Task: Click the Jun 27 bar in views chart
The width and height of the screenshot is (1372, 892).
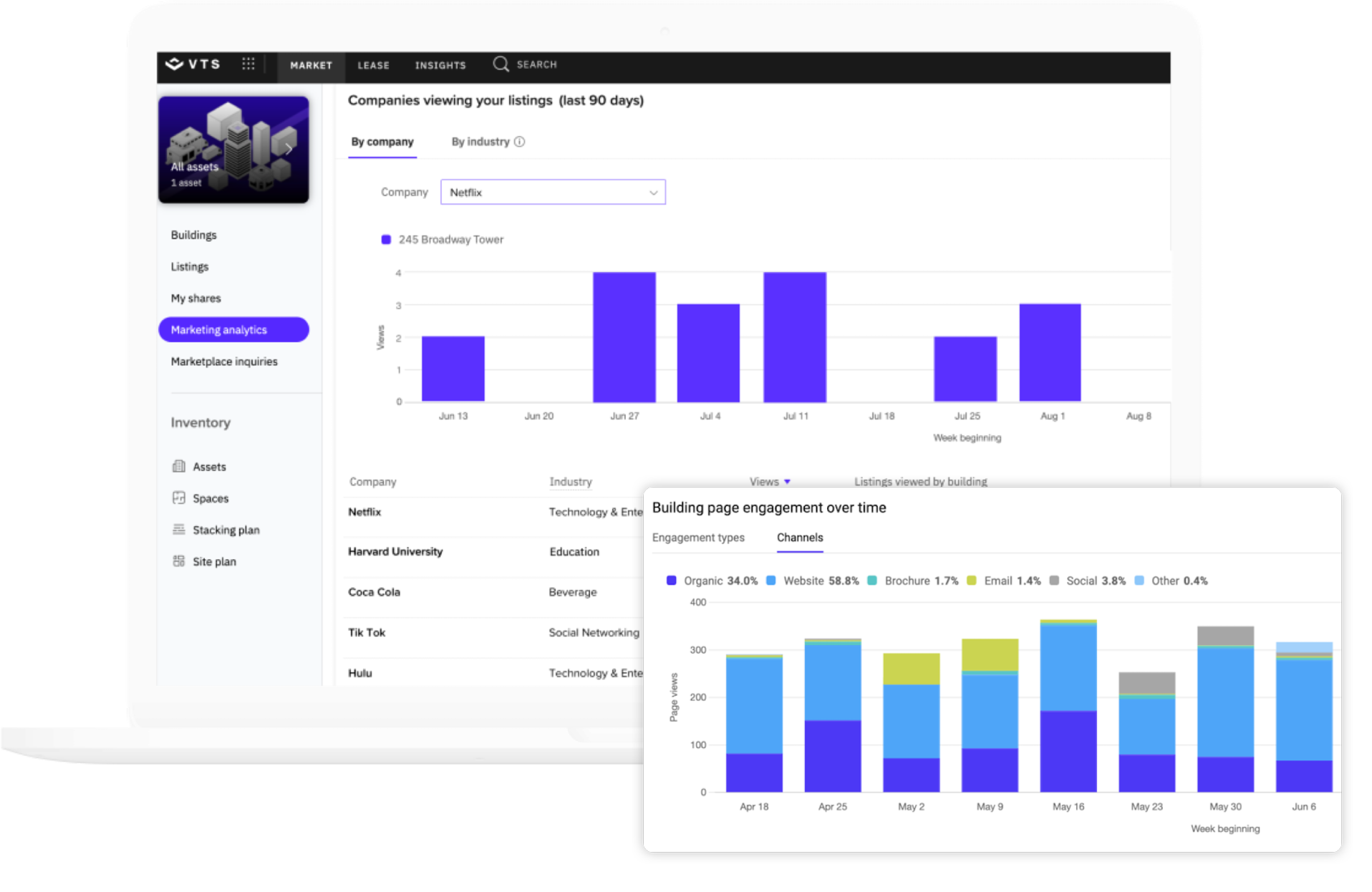Action: pos(624,336)
